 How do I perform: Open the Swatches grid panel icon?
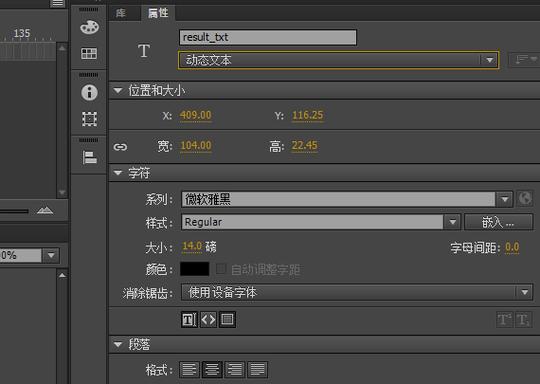tap(89, 53)
